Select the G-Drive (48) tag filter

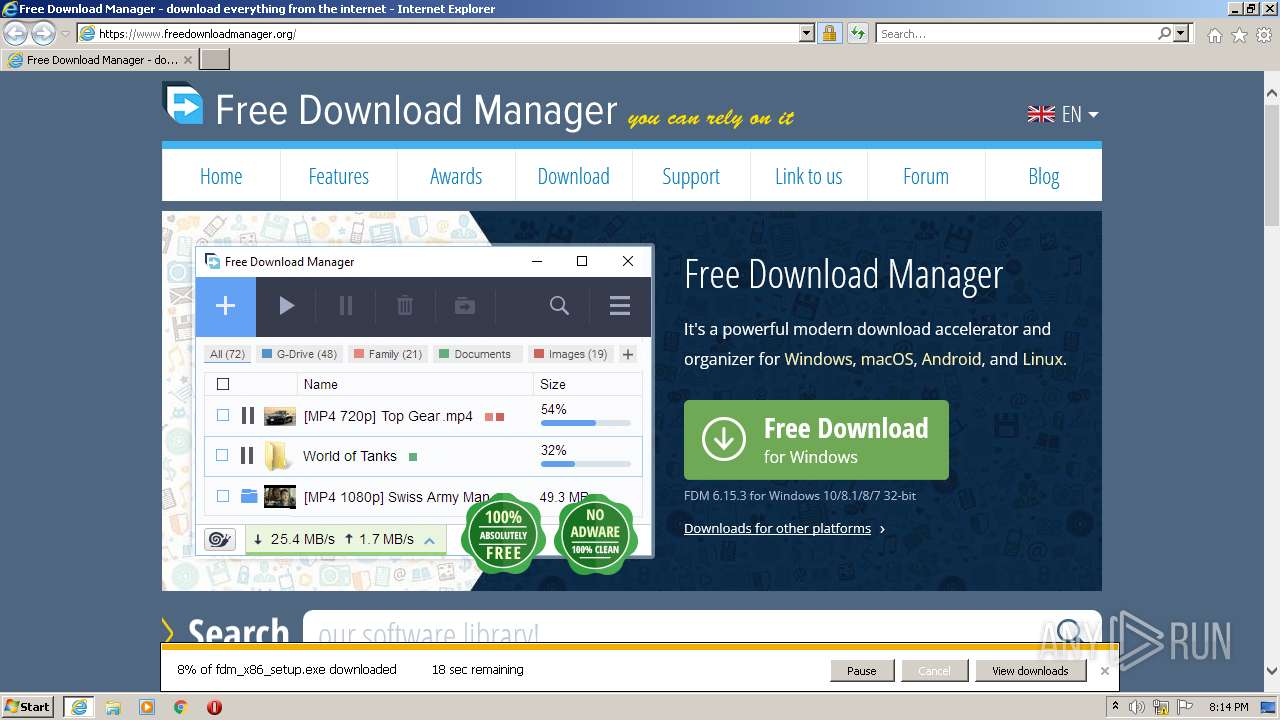click(300, 354)
